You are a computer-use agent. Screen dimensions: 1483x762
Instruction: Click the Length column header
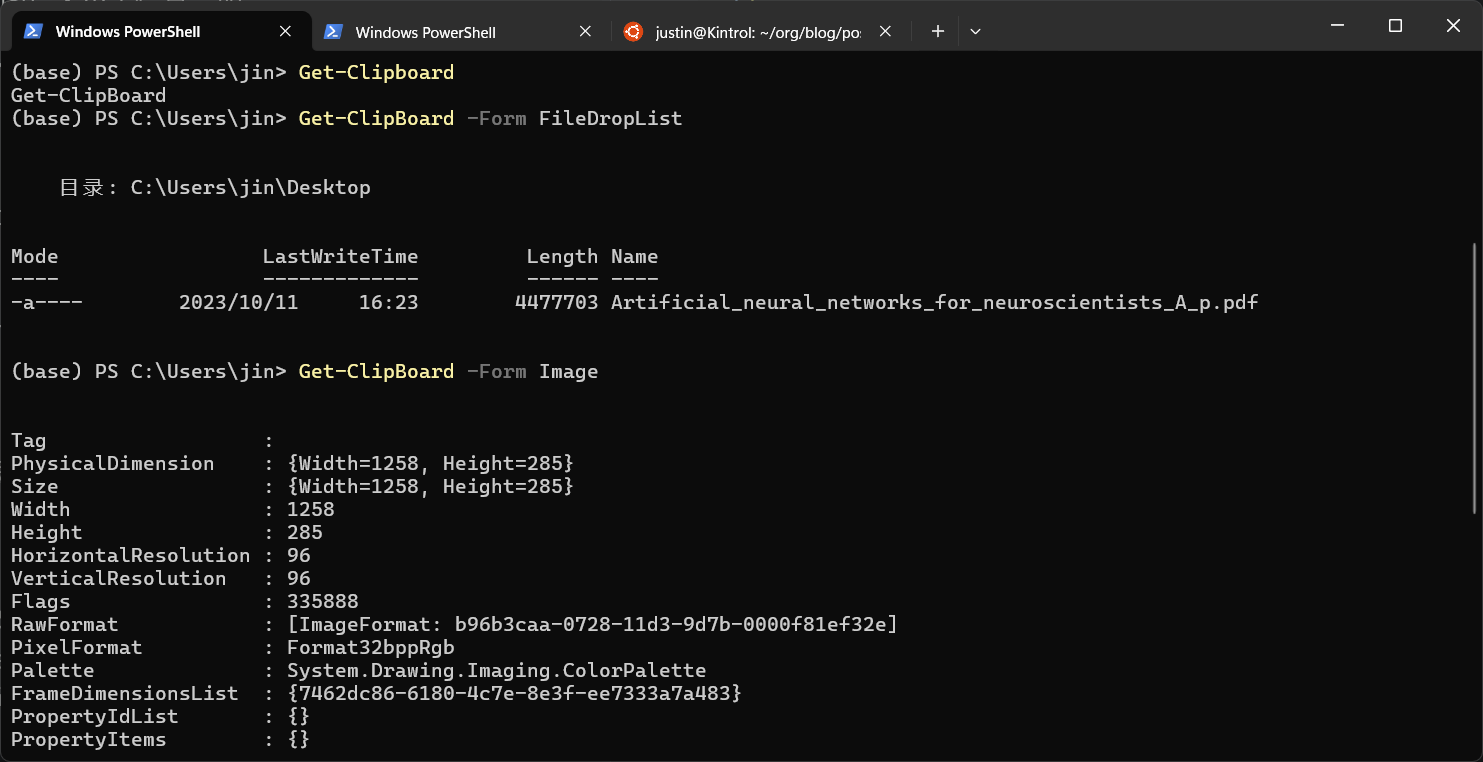click(562, 257)
